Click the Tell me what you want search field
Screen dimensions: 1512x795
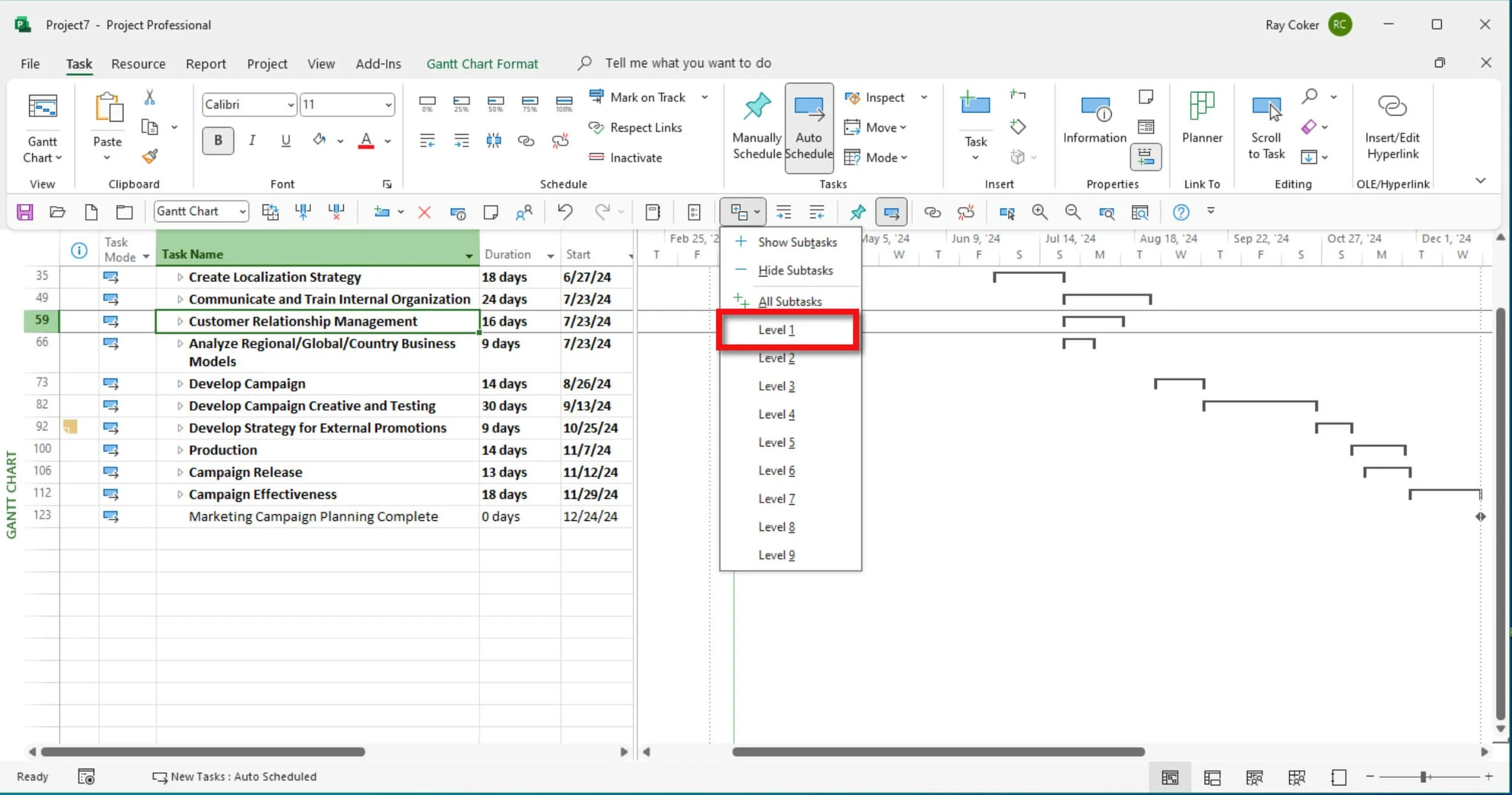click(x=688, y=63)
